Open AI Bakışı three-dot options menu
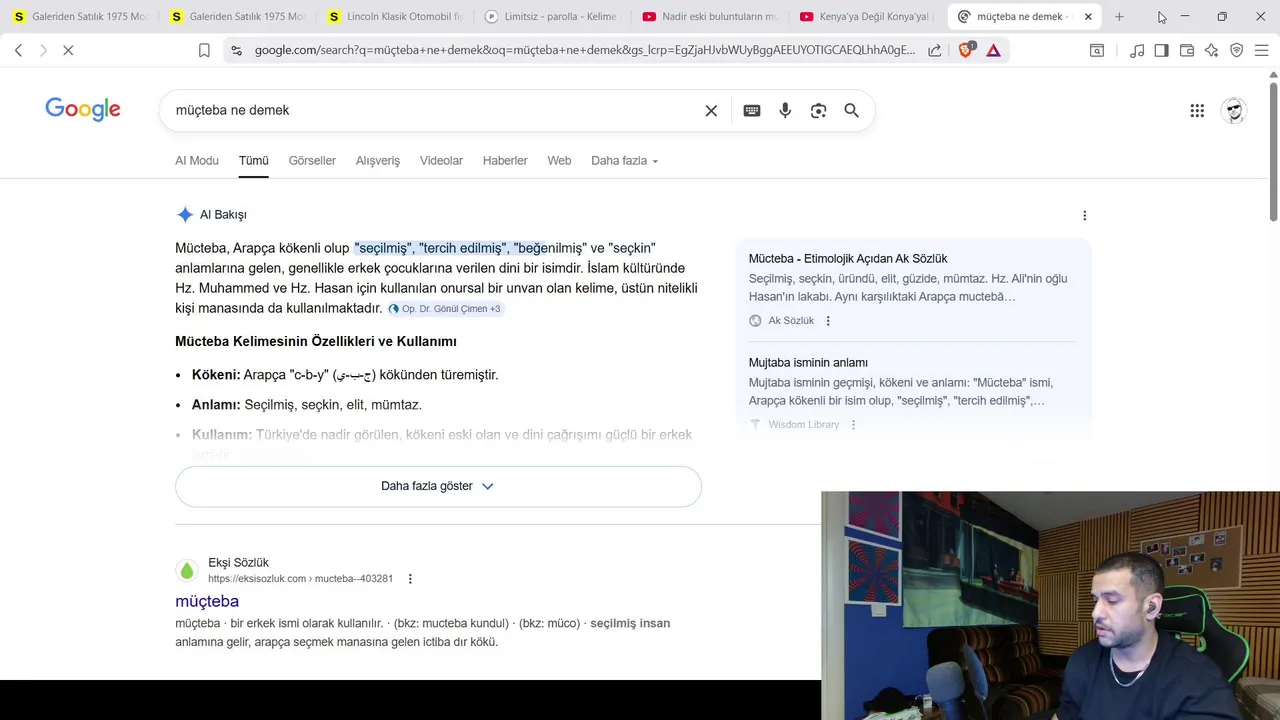The image size is (1280, 720). coord(1084,215)
